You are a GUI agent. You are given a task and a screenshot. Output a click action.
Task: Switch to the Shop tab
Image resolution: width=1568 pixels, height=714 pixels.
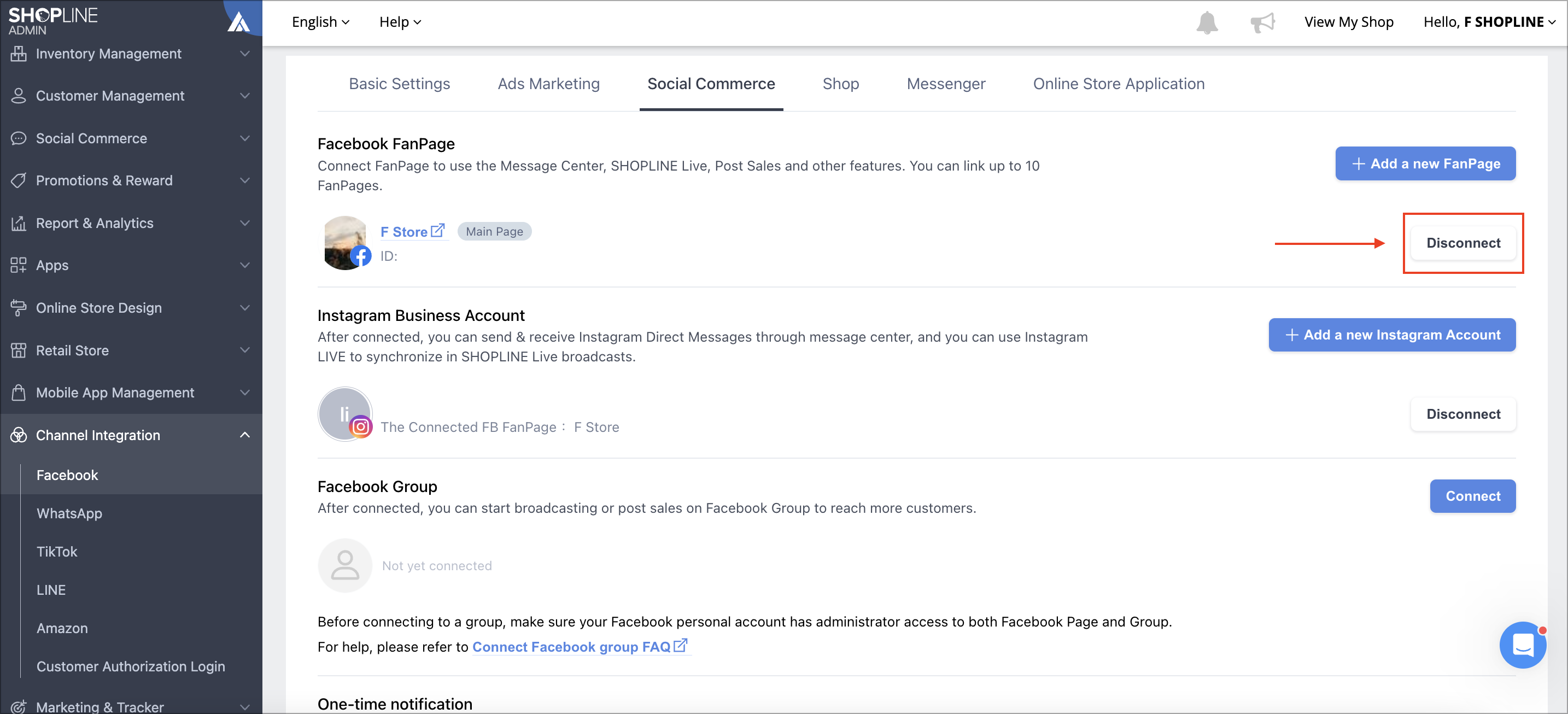click(x=841, y=84)
